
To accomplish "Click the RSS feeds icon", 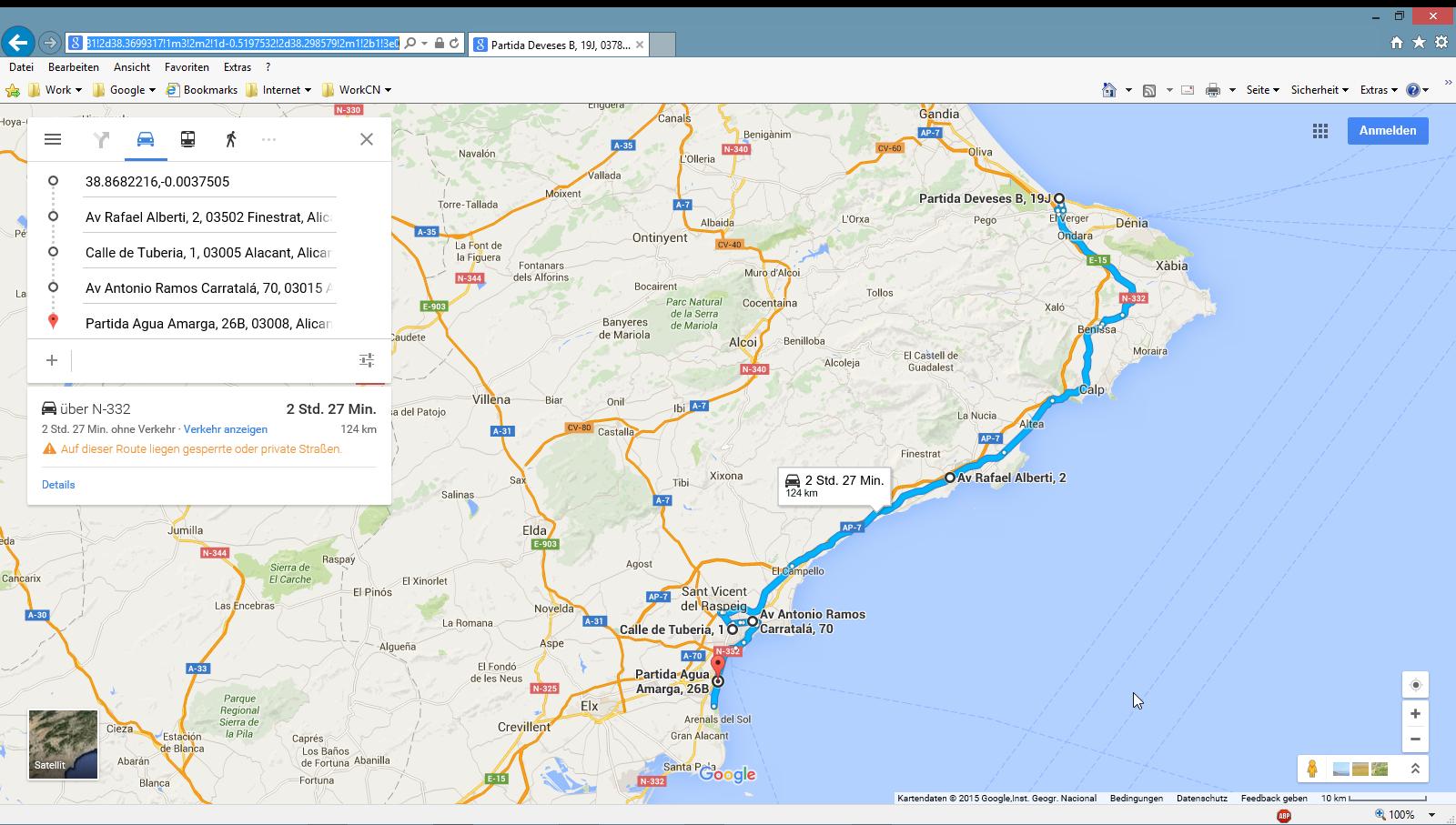I will tap(1149, 90).
